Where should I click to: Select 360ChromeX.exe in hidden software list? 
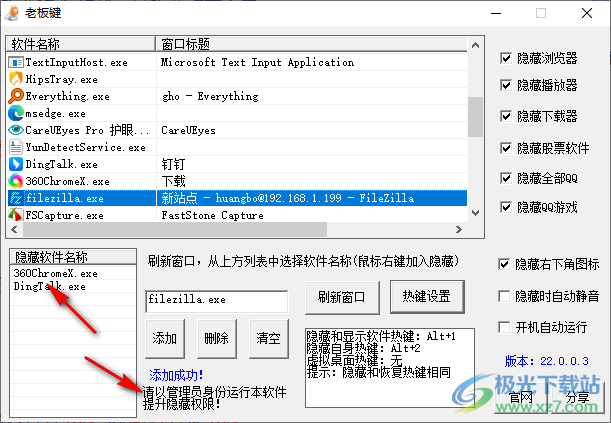[73, 273]
